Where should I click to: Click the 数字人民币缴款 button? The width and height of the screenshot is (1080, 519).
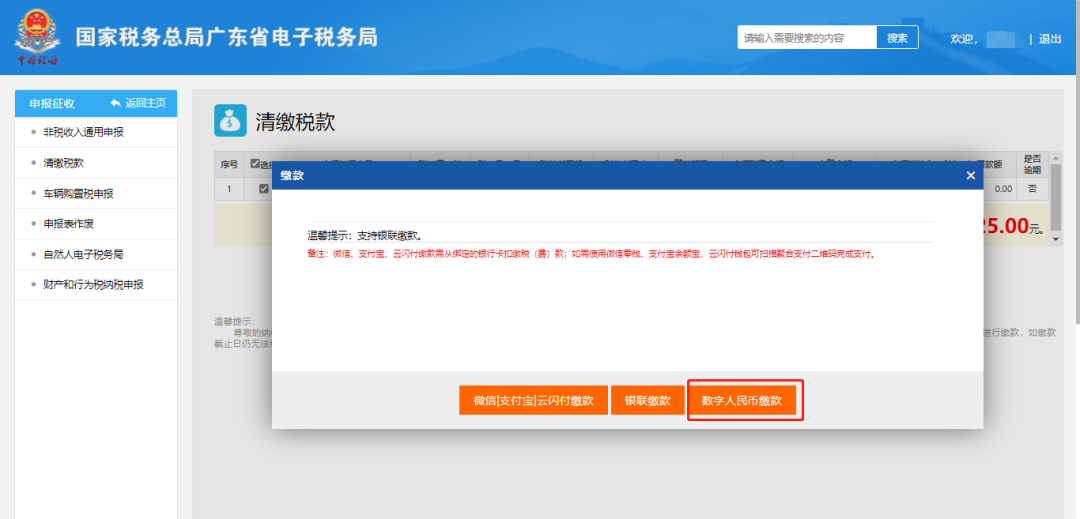[x=742, y=401]
